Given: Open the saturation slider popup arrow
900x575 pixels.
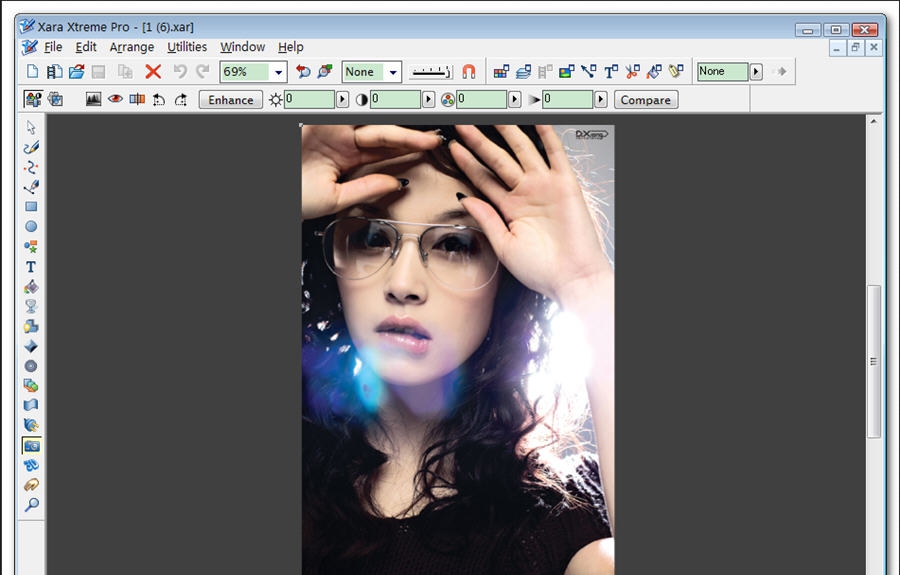Looking at the screenshot, I should coord(514,99).
